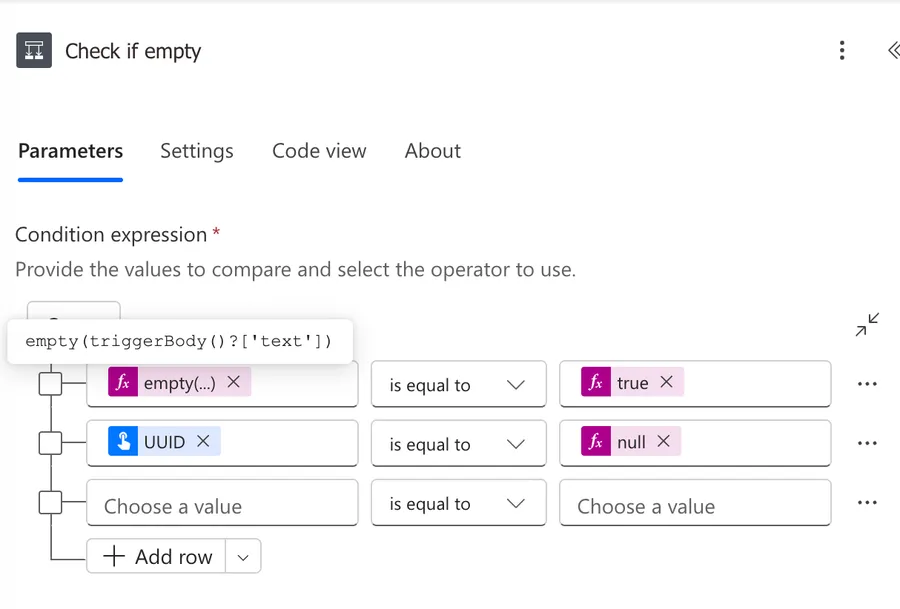Screen dimensions: 900x609
Task: Click the Check if empty condition icon
Action: coord(34,51)
